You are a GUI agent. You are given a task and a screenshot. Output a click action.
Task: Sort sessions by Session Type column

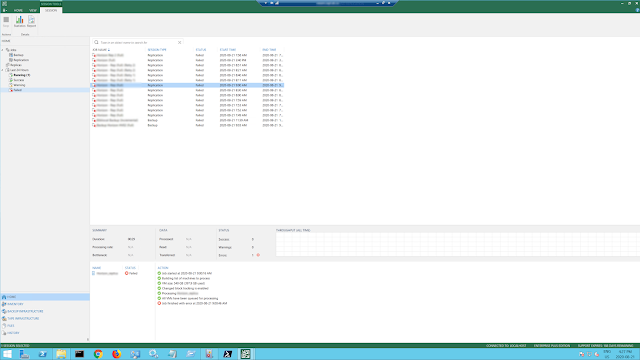pyautogui.click(x=157, y=50)
